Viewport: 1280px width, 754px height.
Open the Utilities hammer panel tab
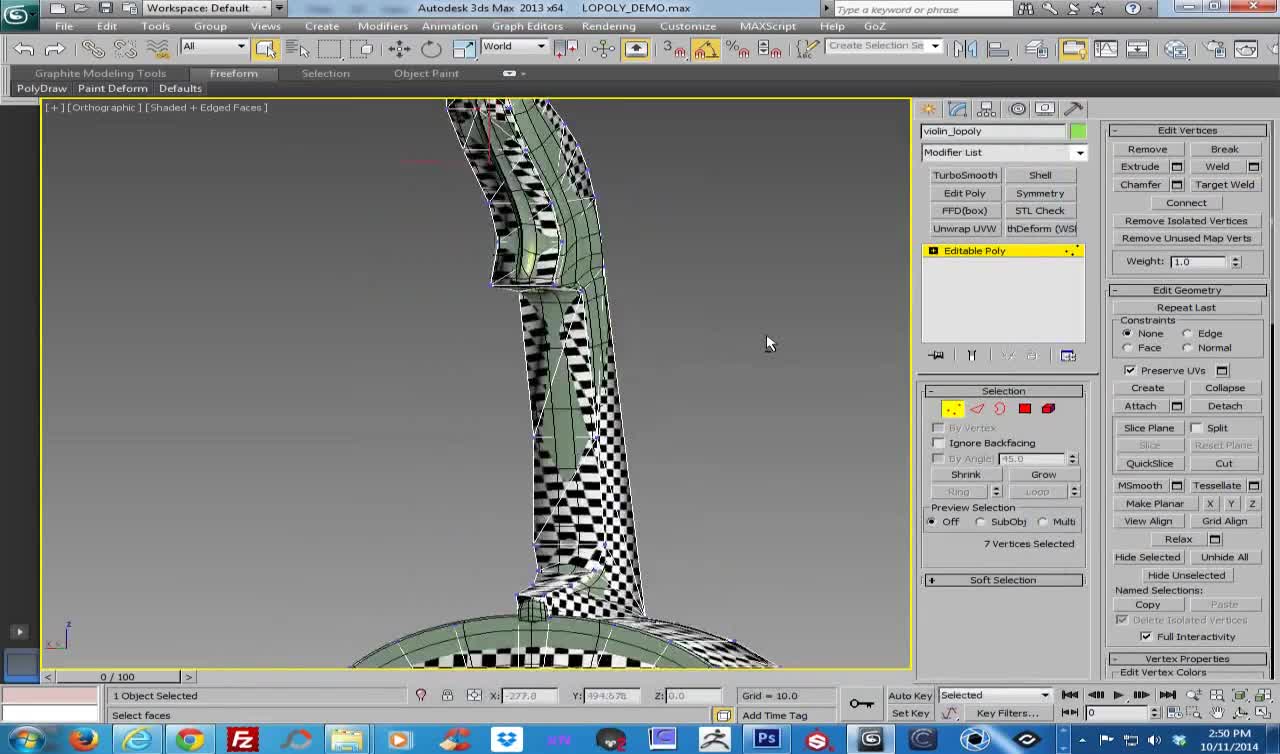tap(1073, 109)
